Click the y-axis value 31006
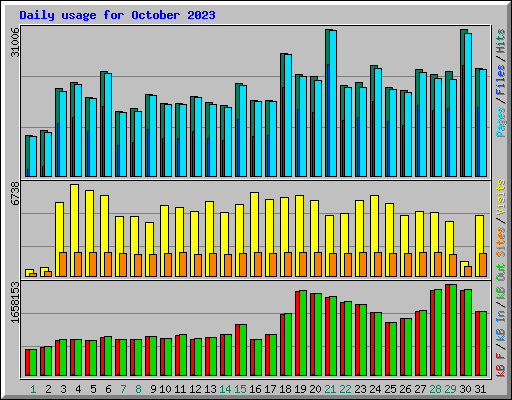 coord(15,42)
